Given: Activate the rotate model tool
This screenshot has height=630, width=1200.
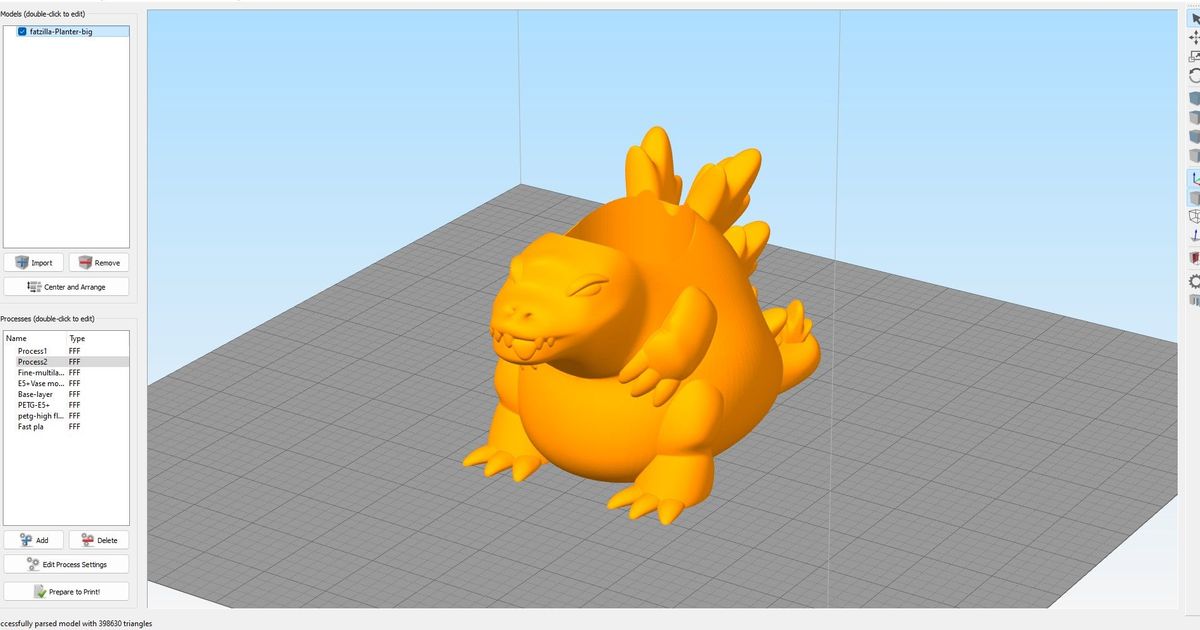Looking at the screenshot, I should pos(1193,74).
